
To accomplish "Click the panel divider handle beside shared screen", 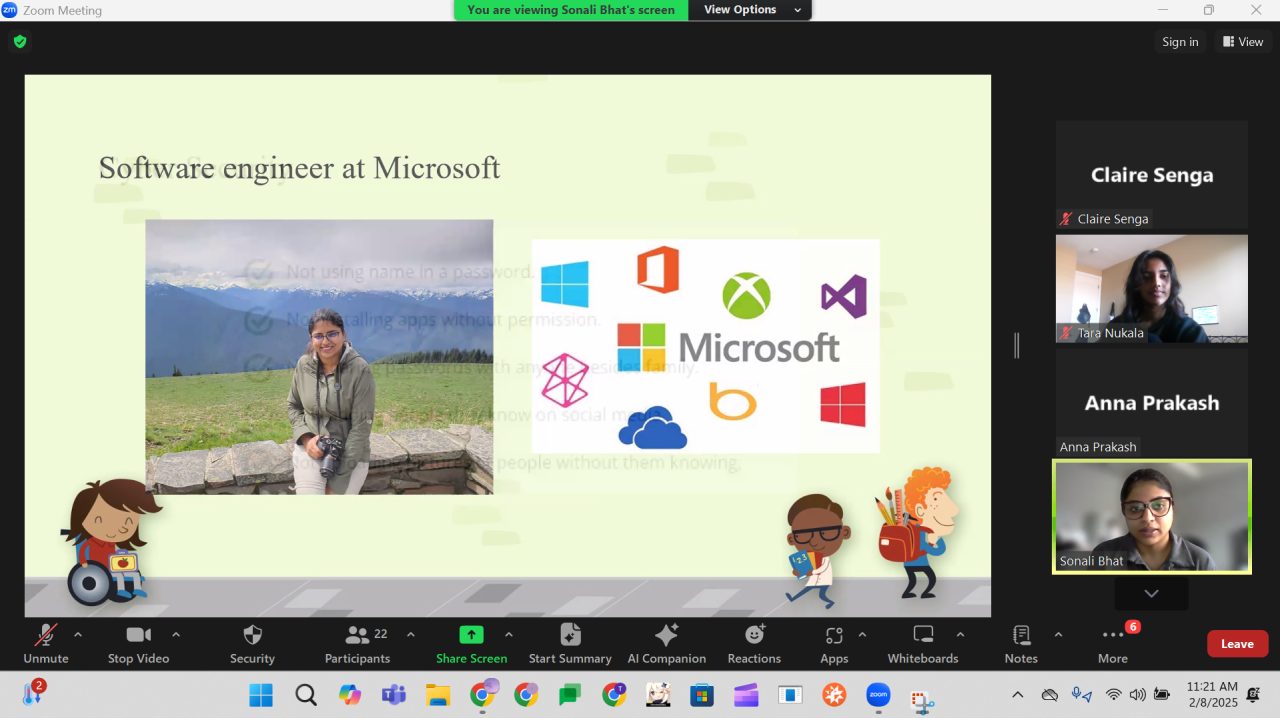I will [1016, 346].
